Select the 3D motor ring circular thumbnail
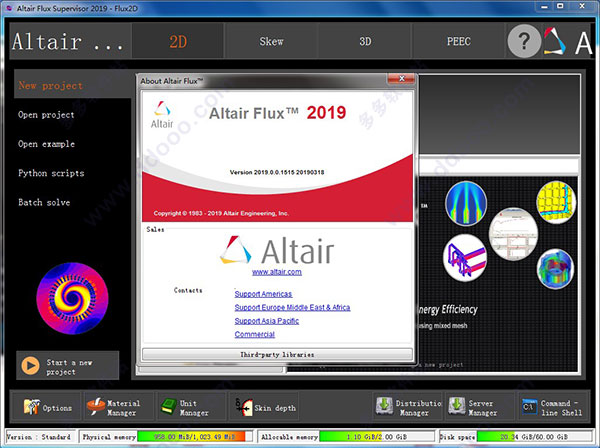 click(555, 269)
